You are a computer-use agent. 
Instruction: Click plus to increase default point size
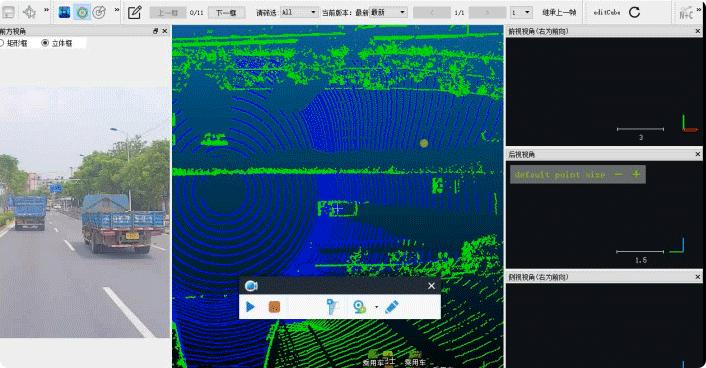(x=636, y=174)
